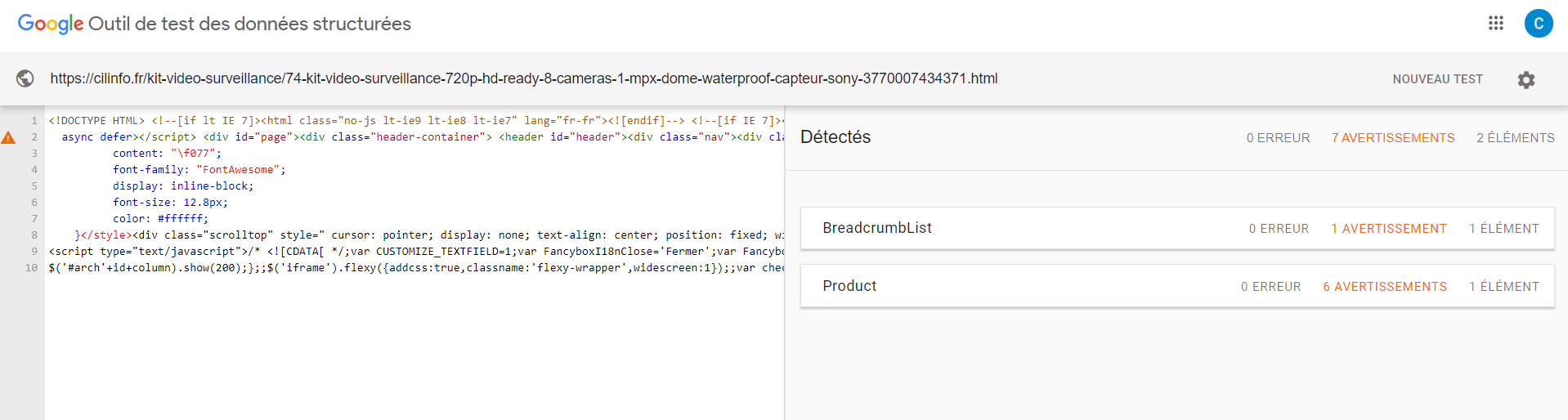This screenshot has height=420, width=1568.
Task: Filter by 7 AVERTISSEMENTS in the Détectés header
Action: [1393, 138]
